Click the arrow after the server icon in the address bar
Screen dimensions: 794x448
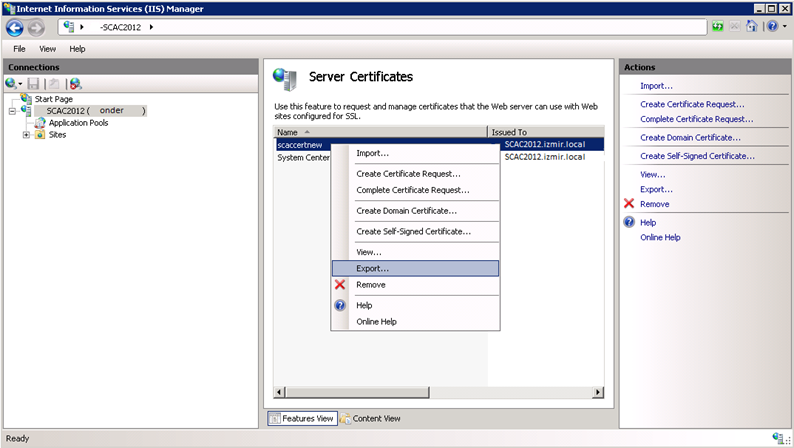tap(82, 27)
